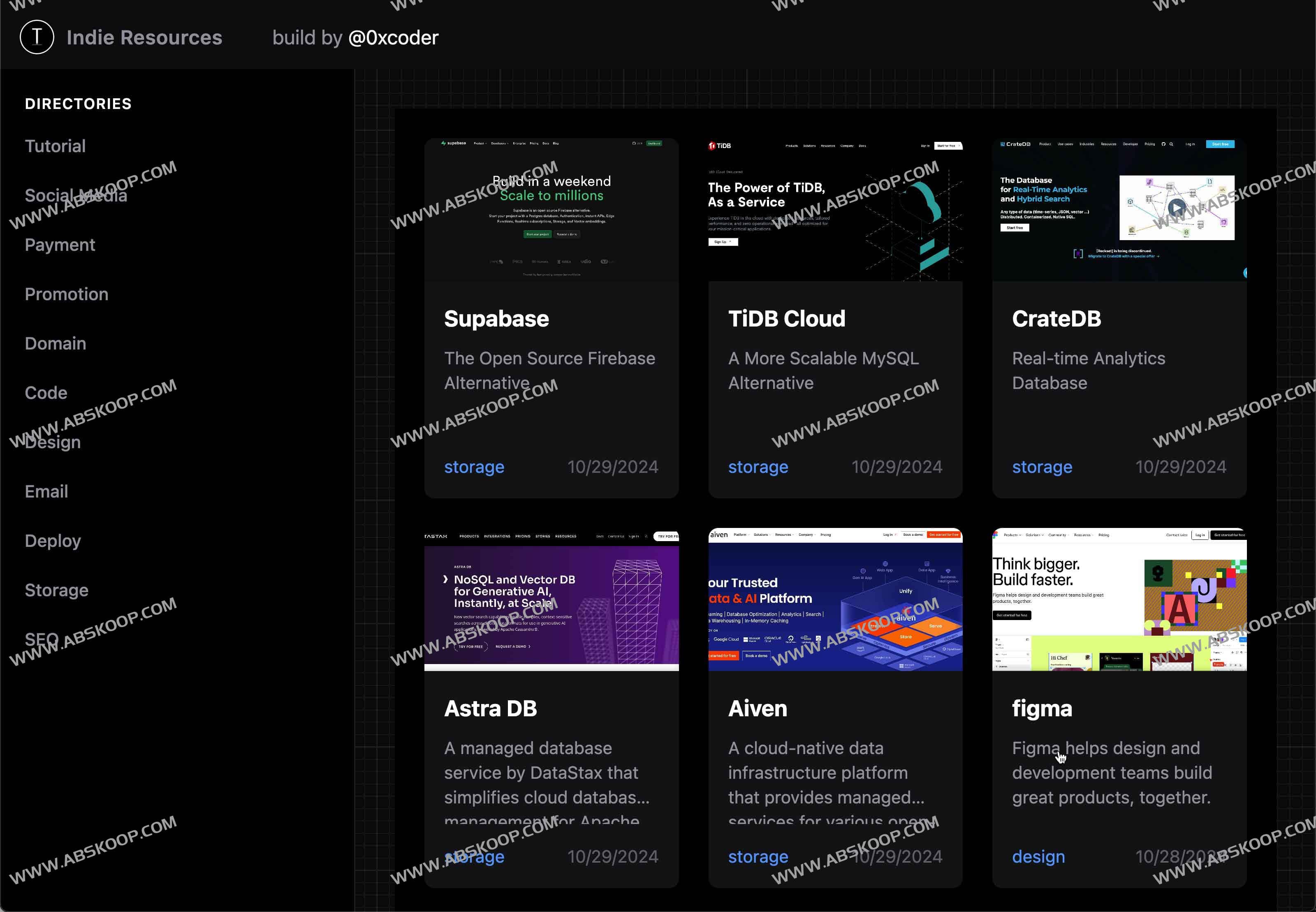Click the Indie Resources circular logo icon
Image resolution: width=1316 pixels, height=912 pixels.
37,37
